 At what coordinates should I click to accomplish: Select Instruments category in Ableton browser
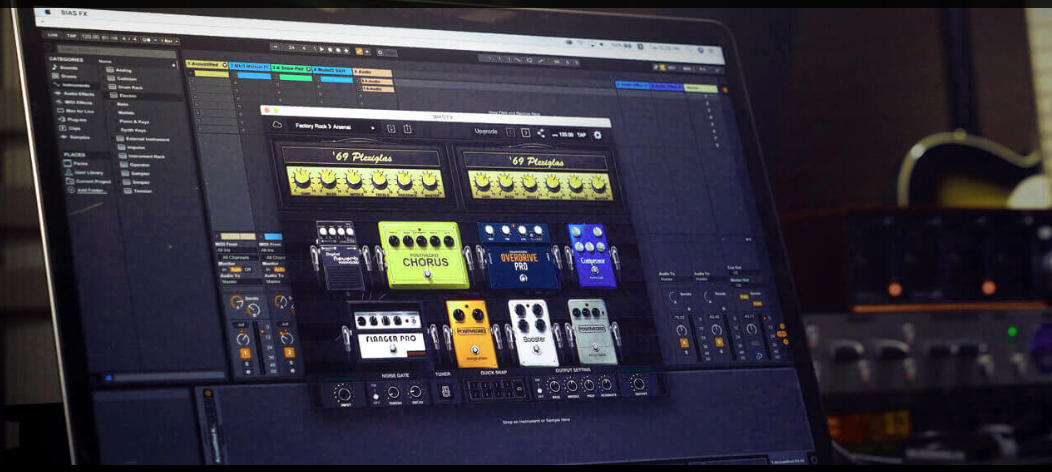[70, 86]
